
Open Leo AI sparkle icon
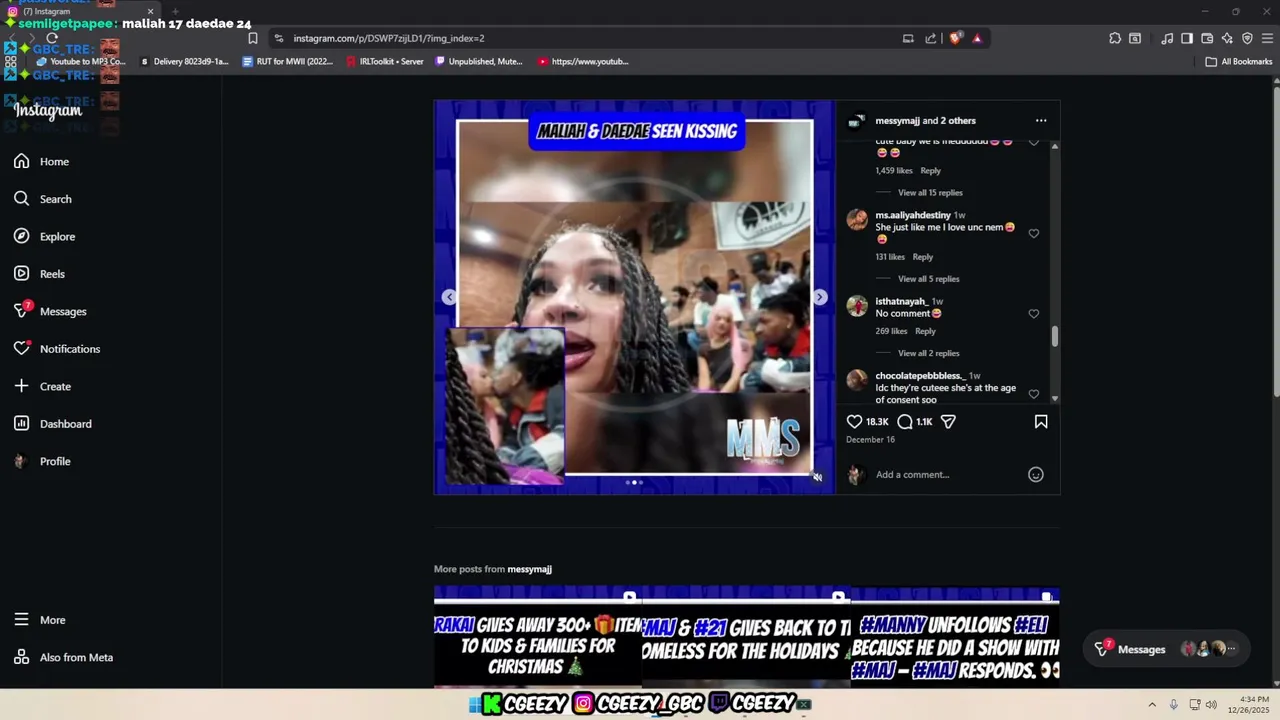[x=1227, y=38]
